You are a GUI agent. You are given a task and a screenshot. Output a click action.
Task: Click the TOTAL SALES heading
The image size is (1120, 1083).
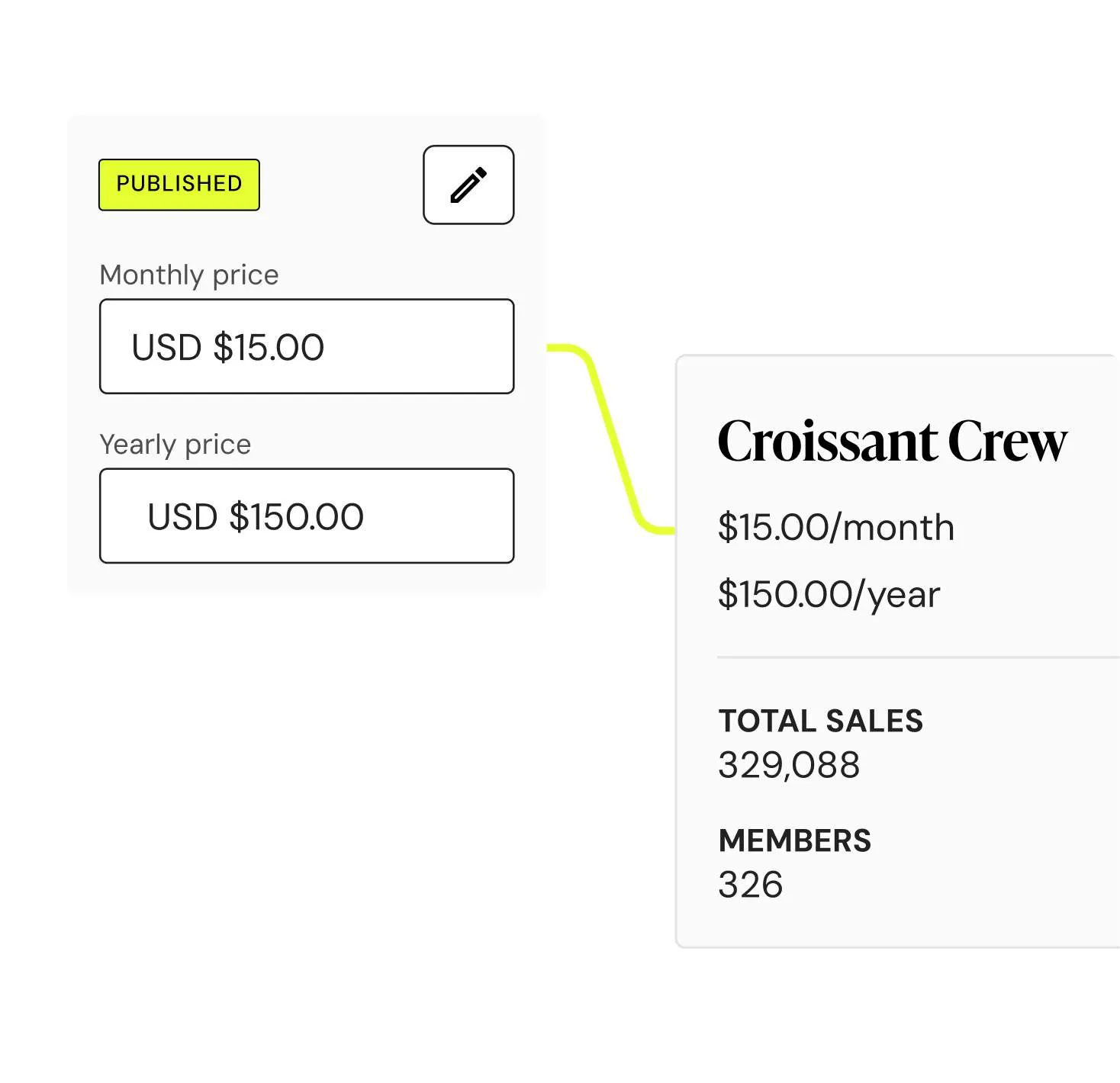[x=820, y=721]
